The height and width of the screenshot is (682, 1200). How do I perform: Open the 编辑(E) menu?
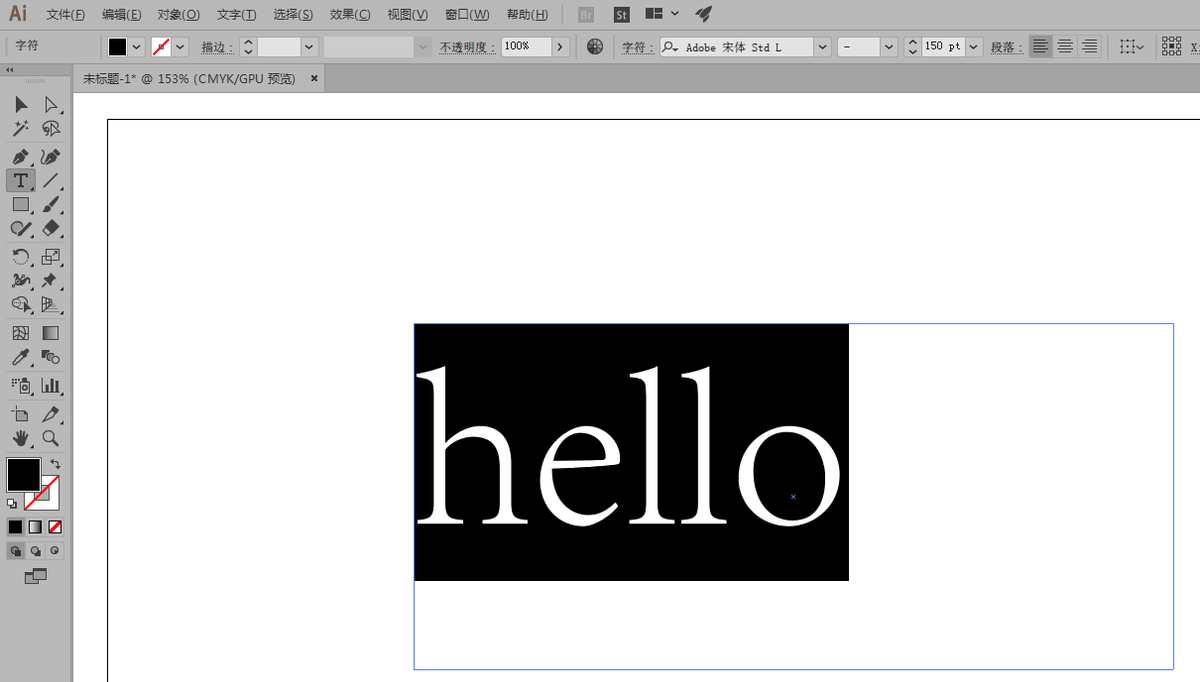(121, 14)
